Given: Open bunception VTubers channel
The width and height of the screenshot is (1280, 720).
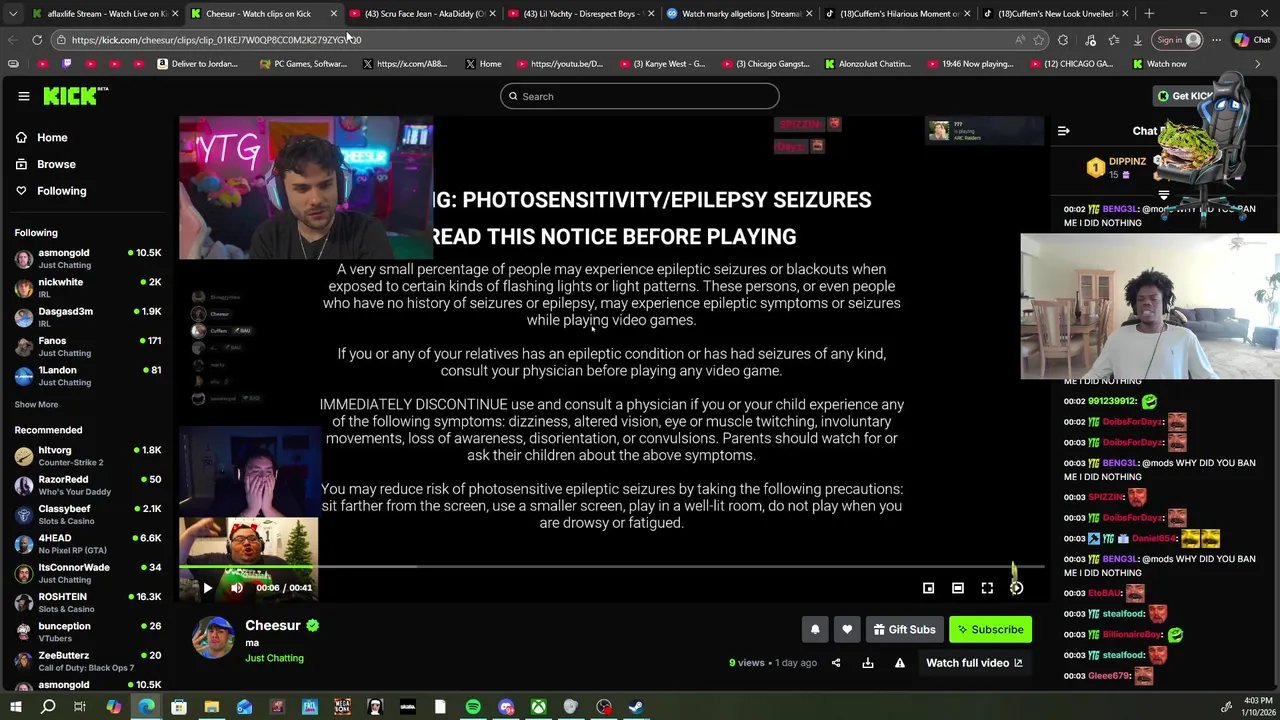Looking at the screenshot, I should click(87, 631).
